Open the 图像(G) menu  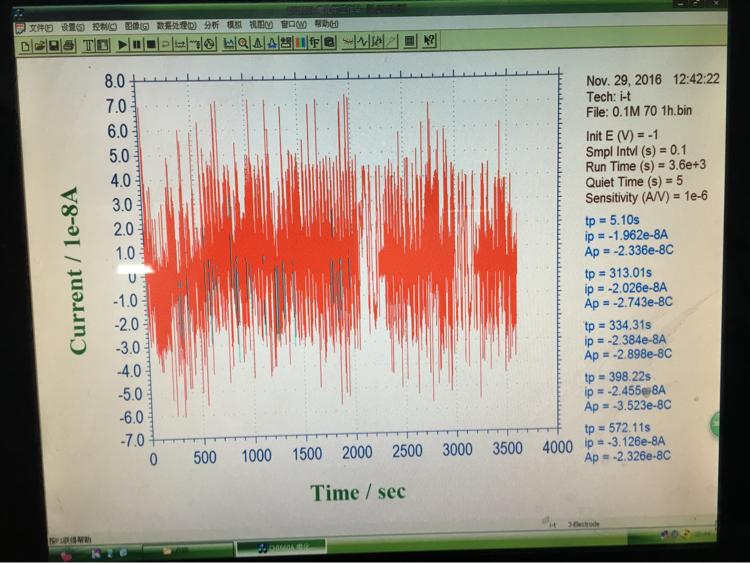[x=137, y=27]
